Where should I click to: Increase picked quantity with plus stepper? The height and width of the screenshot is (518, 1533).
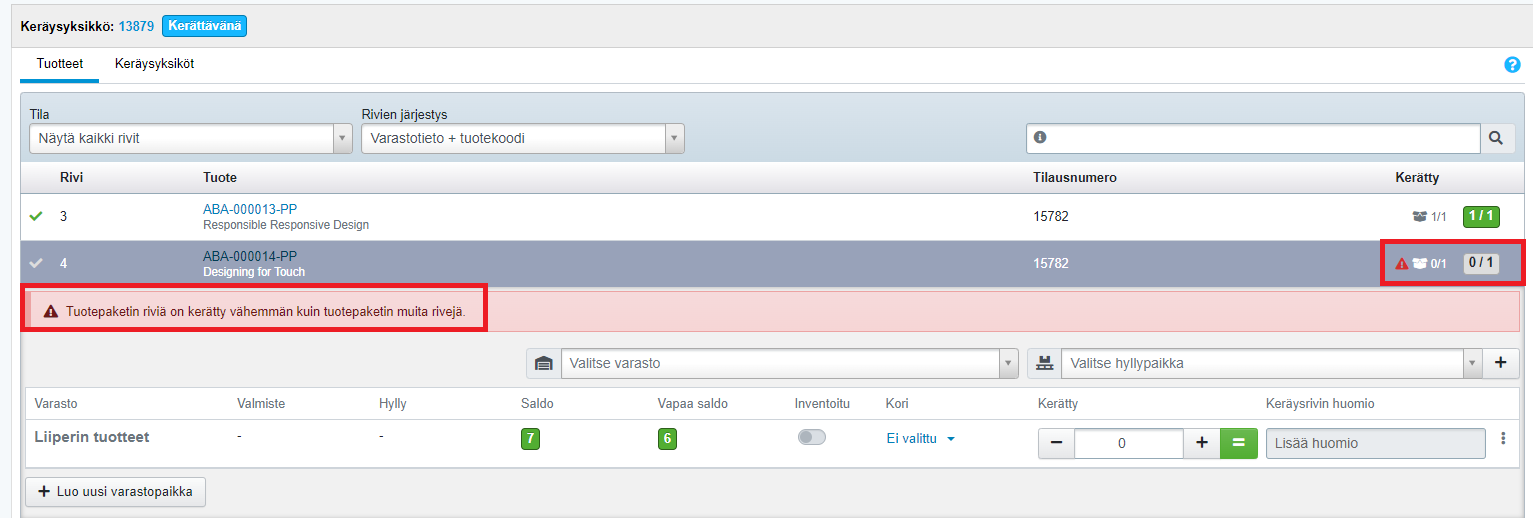point(1202,443)
